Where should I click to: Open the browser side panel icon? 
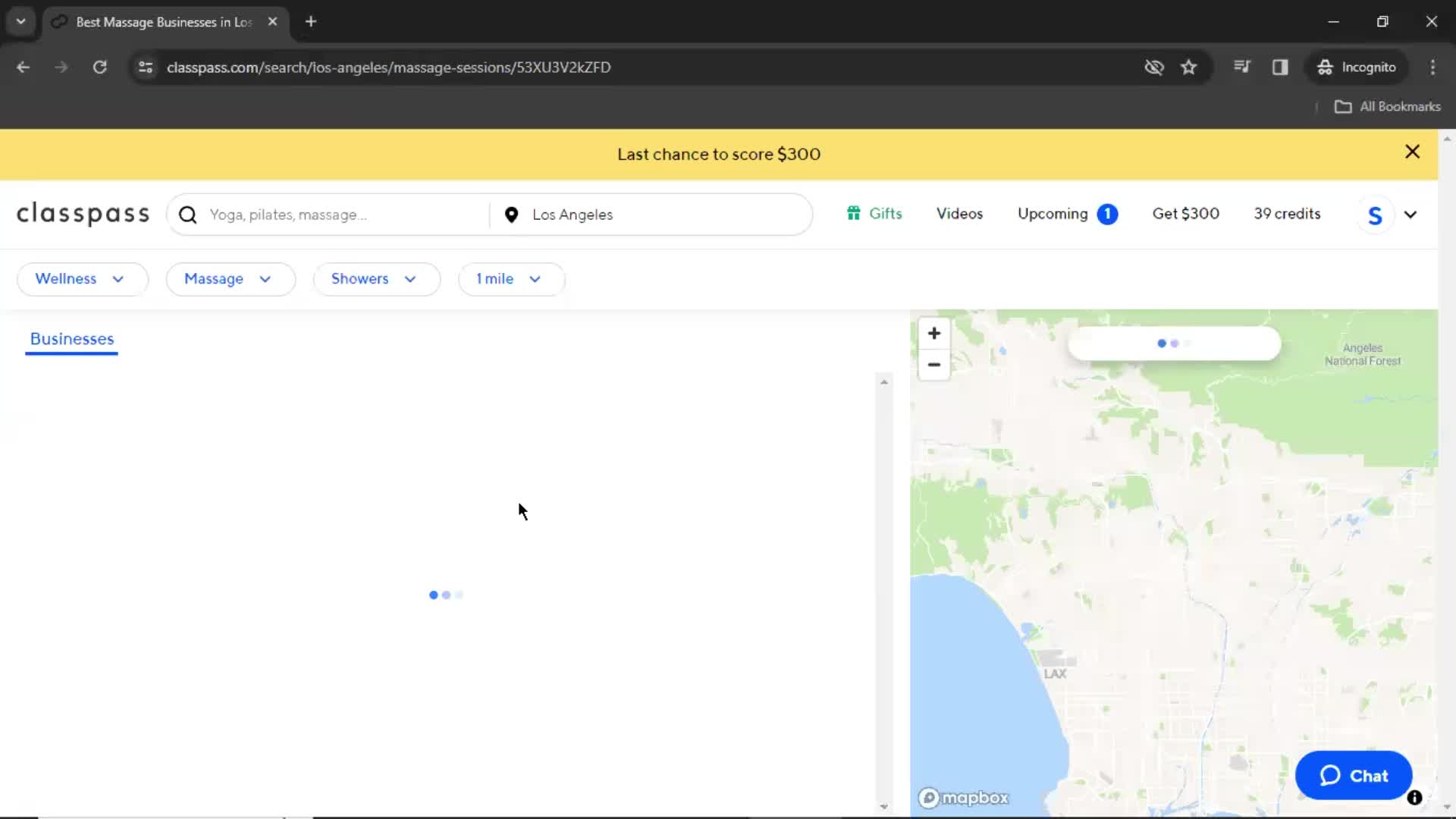click(x=1280, y=67)
